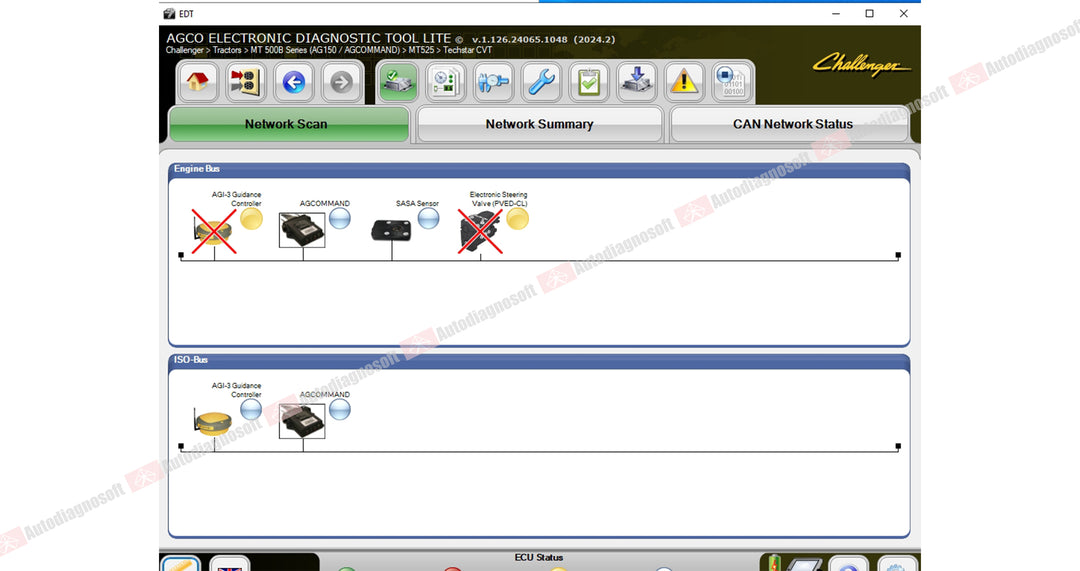Click 'AGCOMMAND' label in ISO-Bus panel

point(324,395)
